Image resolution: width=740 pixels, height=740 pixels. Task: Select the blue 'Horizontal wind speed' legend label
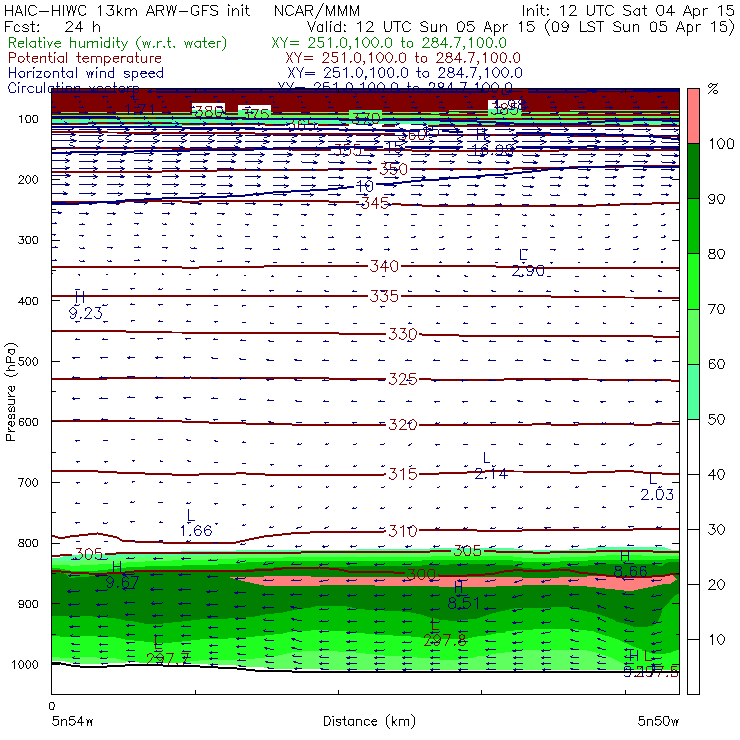coord(86,73)
